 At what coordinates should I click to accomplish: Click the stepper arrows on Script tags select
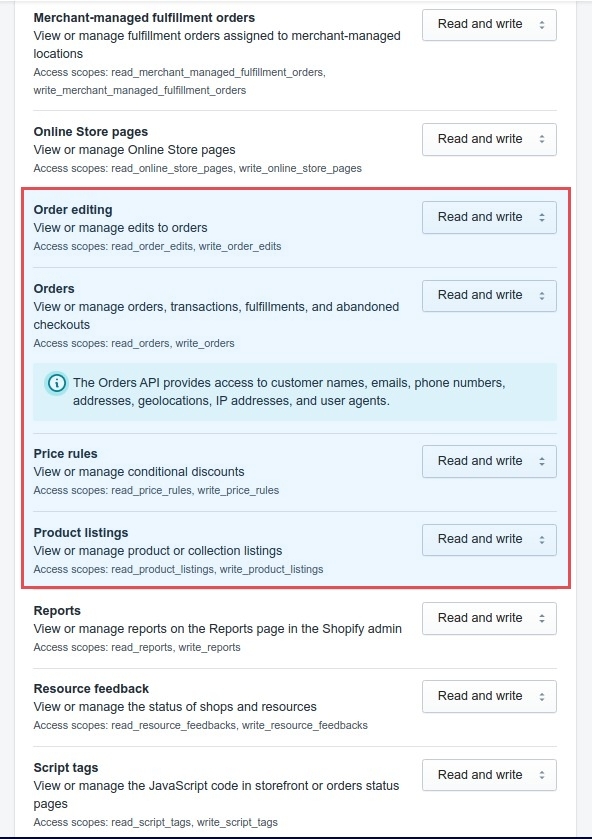click(542, 775)
